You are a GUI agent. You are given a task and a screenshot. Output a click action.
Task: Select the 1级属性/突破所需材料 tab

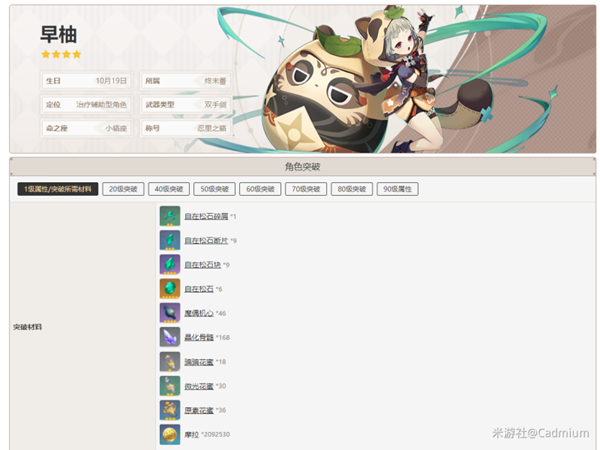[57, 189]
